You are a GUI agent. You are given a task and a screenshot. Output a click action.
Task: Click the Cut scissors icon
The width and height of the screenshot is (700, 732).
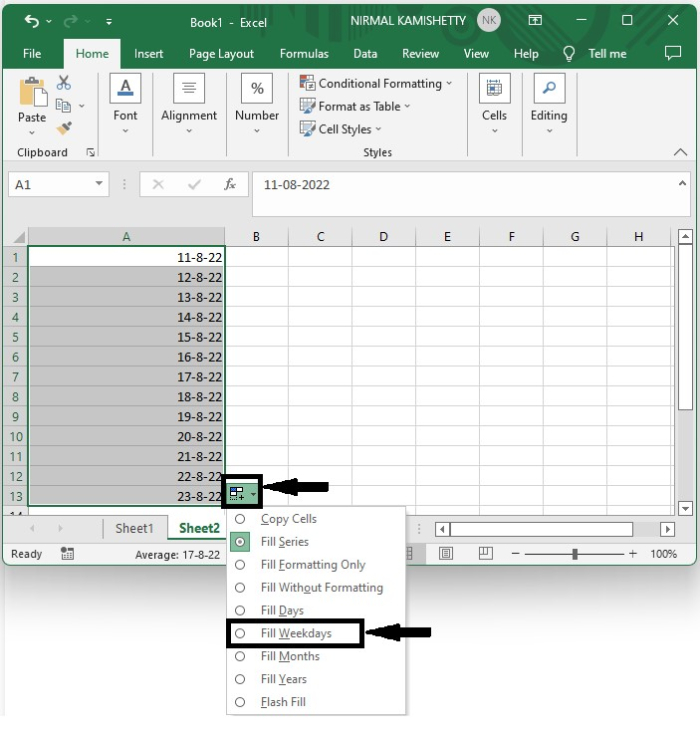coord(64,83)
